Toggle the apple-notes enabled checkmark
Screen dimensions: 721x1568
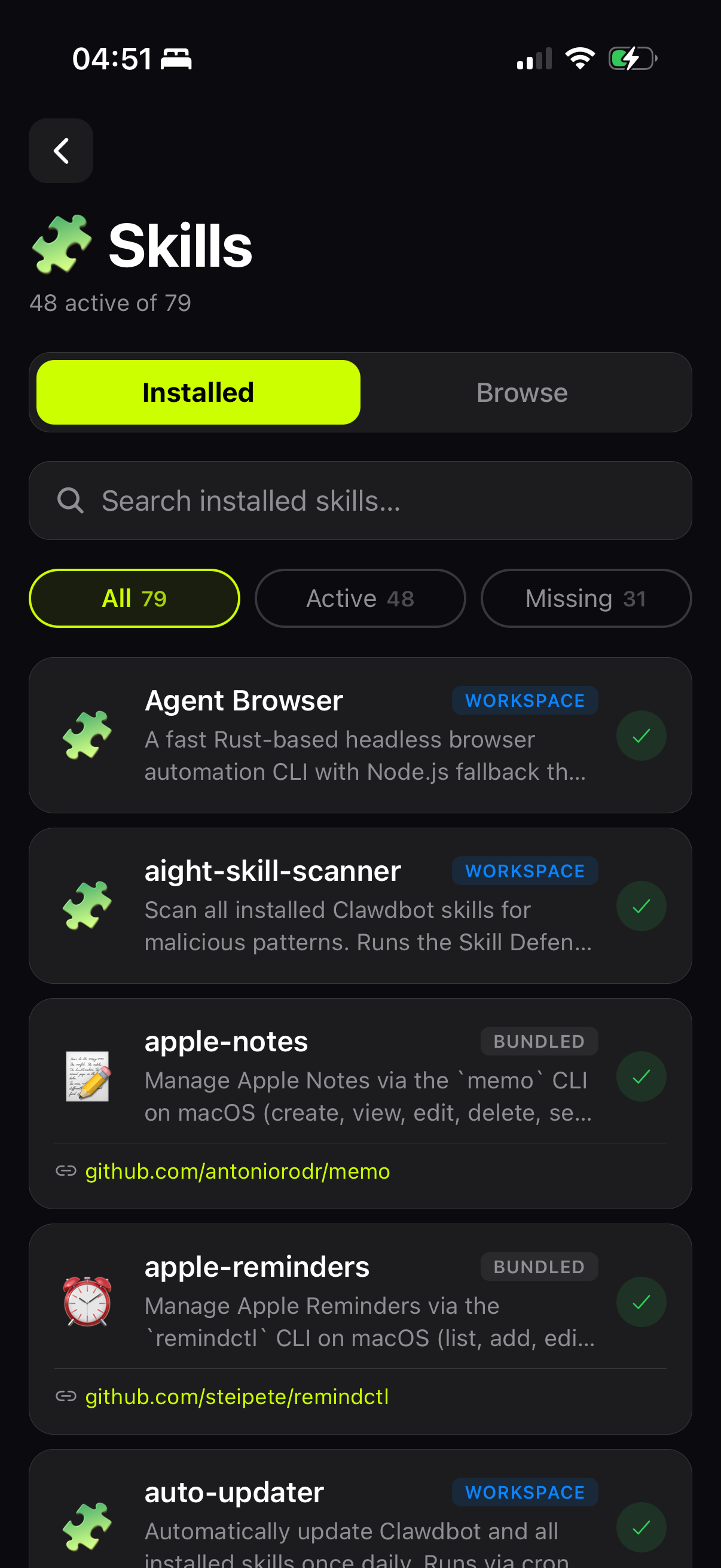click(641, 1076)
